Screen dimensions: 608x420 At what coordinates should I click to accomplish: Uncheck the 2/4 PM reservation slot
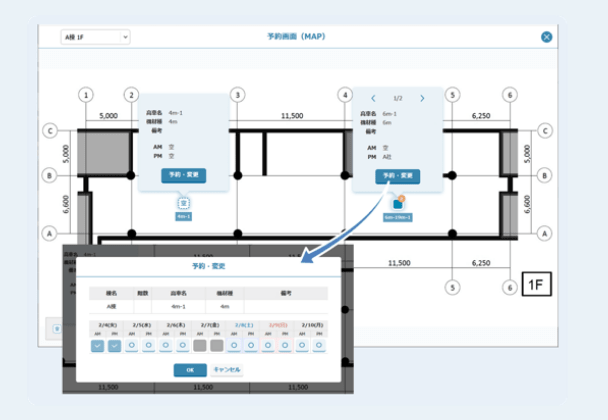coord(113,345)
